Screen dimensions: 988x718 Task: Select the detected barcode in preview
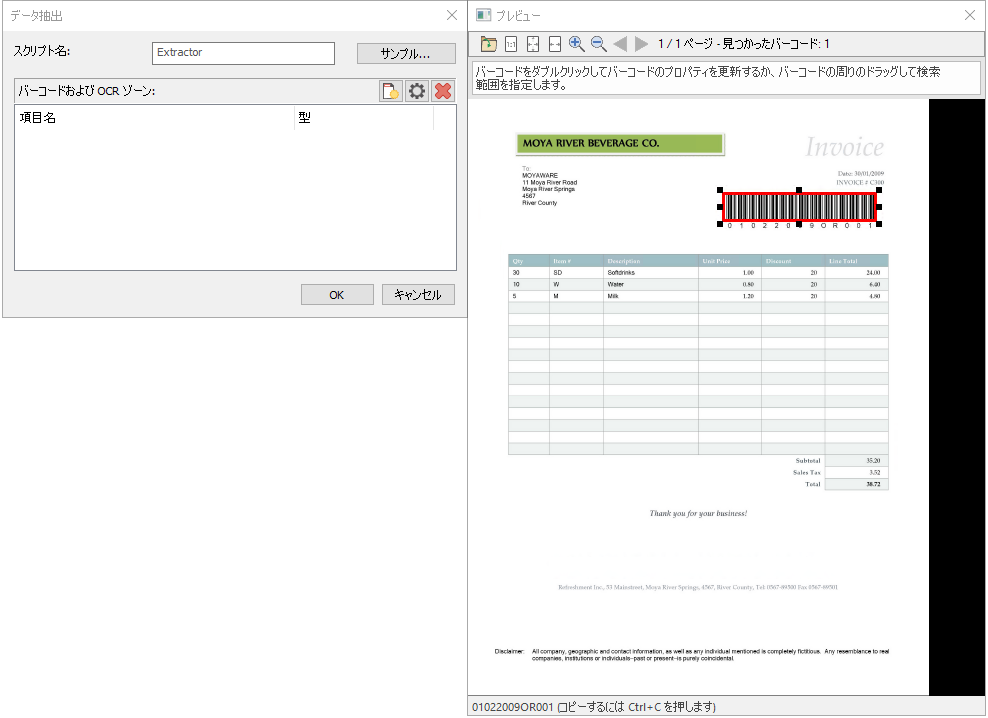(800, 207)
